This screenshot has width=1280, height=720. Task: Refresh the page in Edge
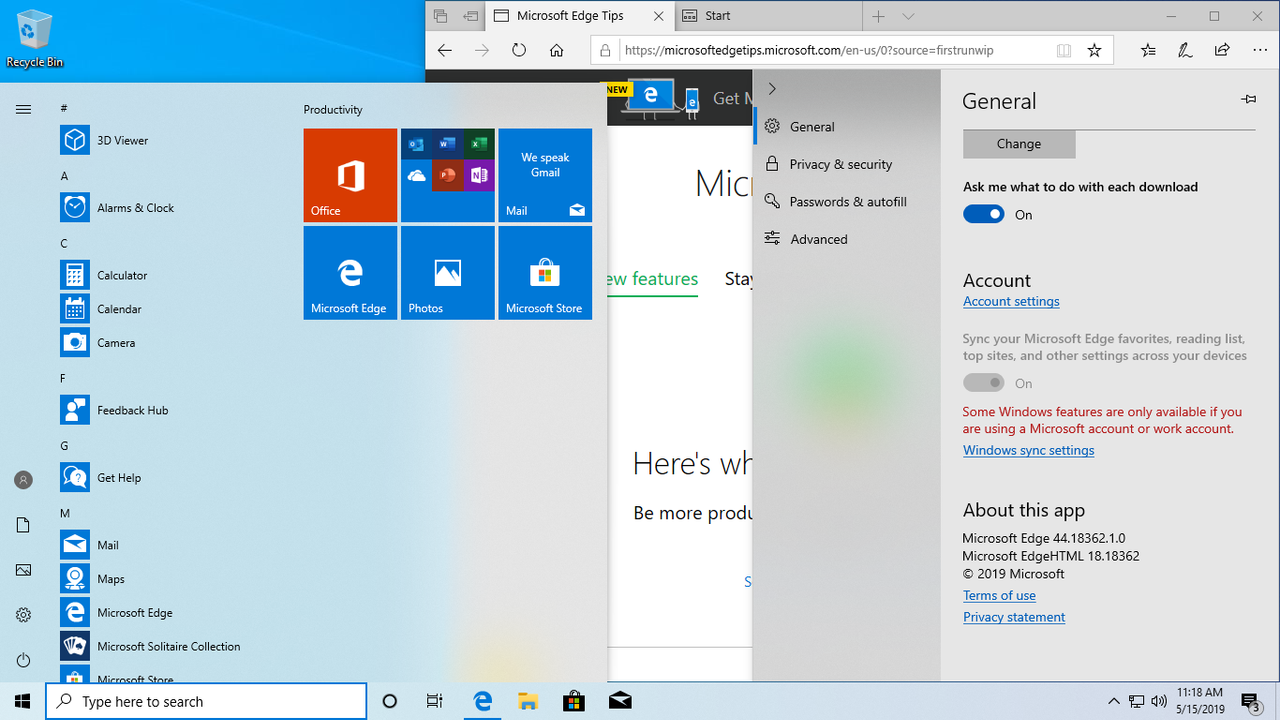(519, 50)
